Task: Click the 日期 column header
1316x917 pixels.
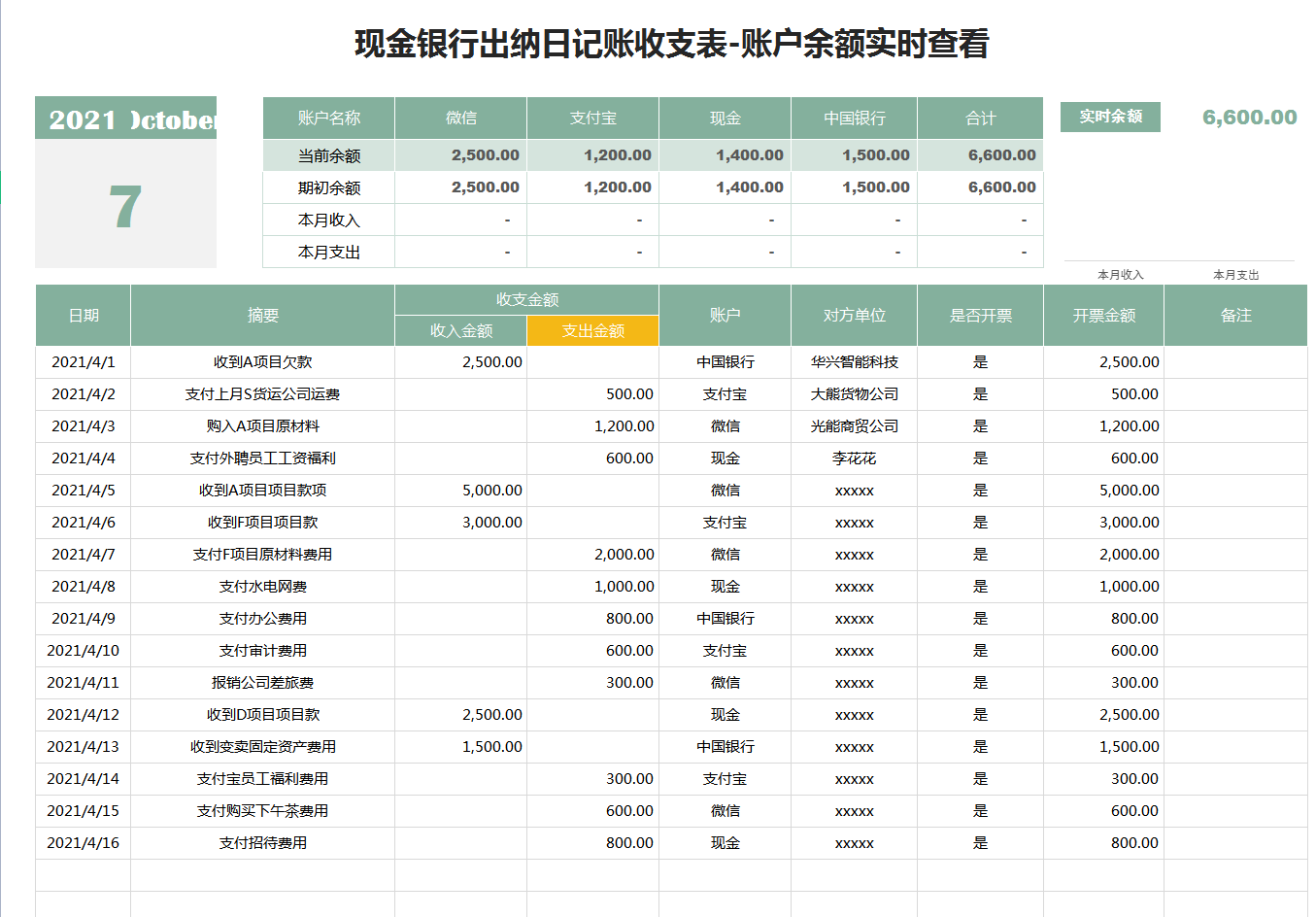Action: tap(83, 316)
